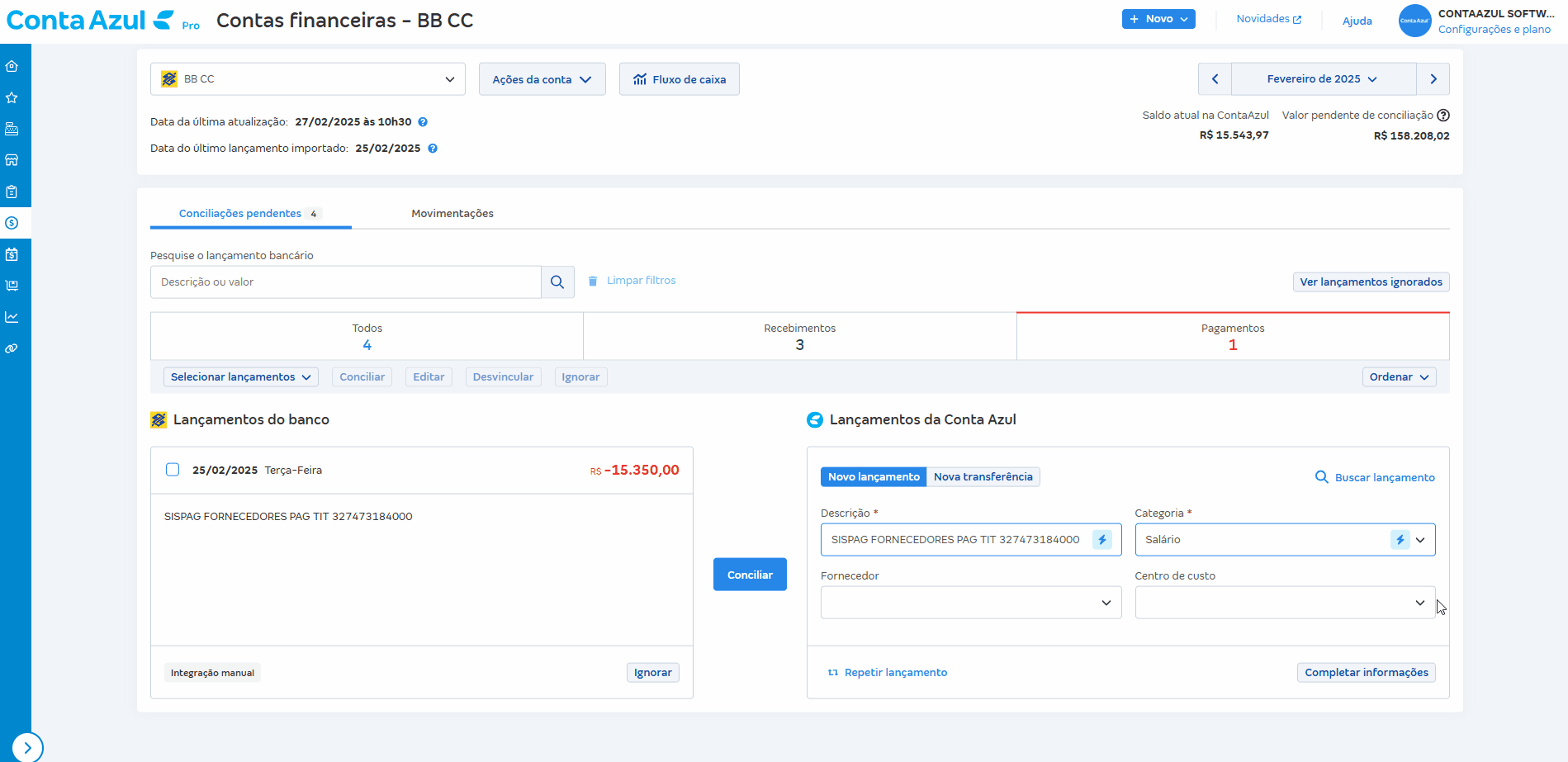Switch to the Movimentações tab
This screenshot has width=1568, height=762.
pyautogui.click(x=452, y=214)
